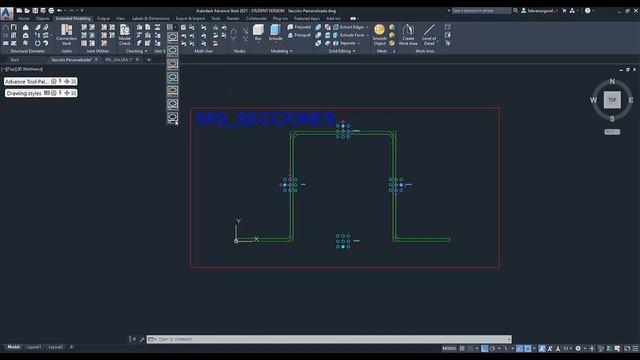Click the Create Work Area tool
The height and width of the screenshot is (360, 640).
[x=408, y=34]
